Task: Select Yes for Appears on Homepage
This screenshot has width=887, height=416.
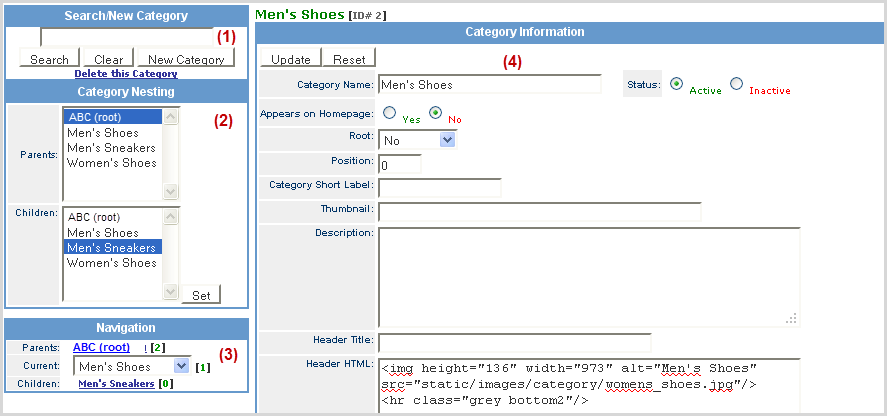Action: (x=389, y=114)
